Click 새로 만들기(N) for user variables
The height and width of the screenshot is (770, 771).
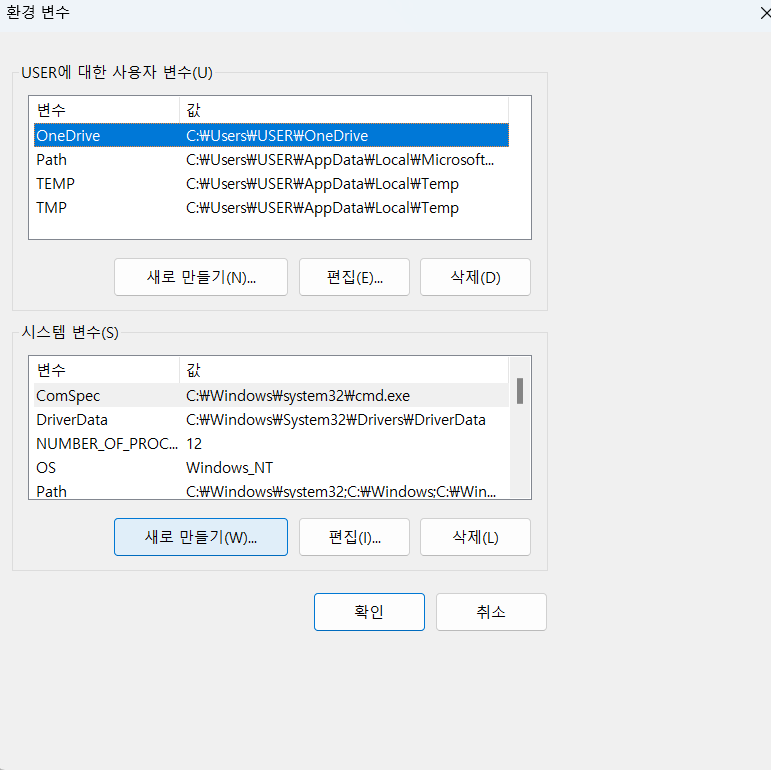click(x=201, y=277)
